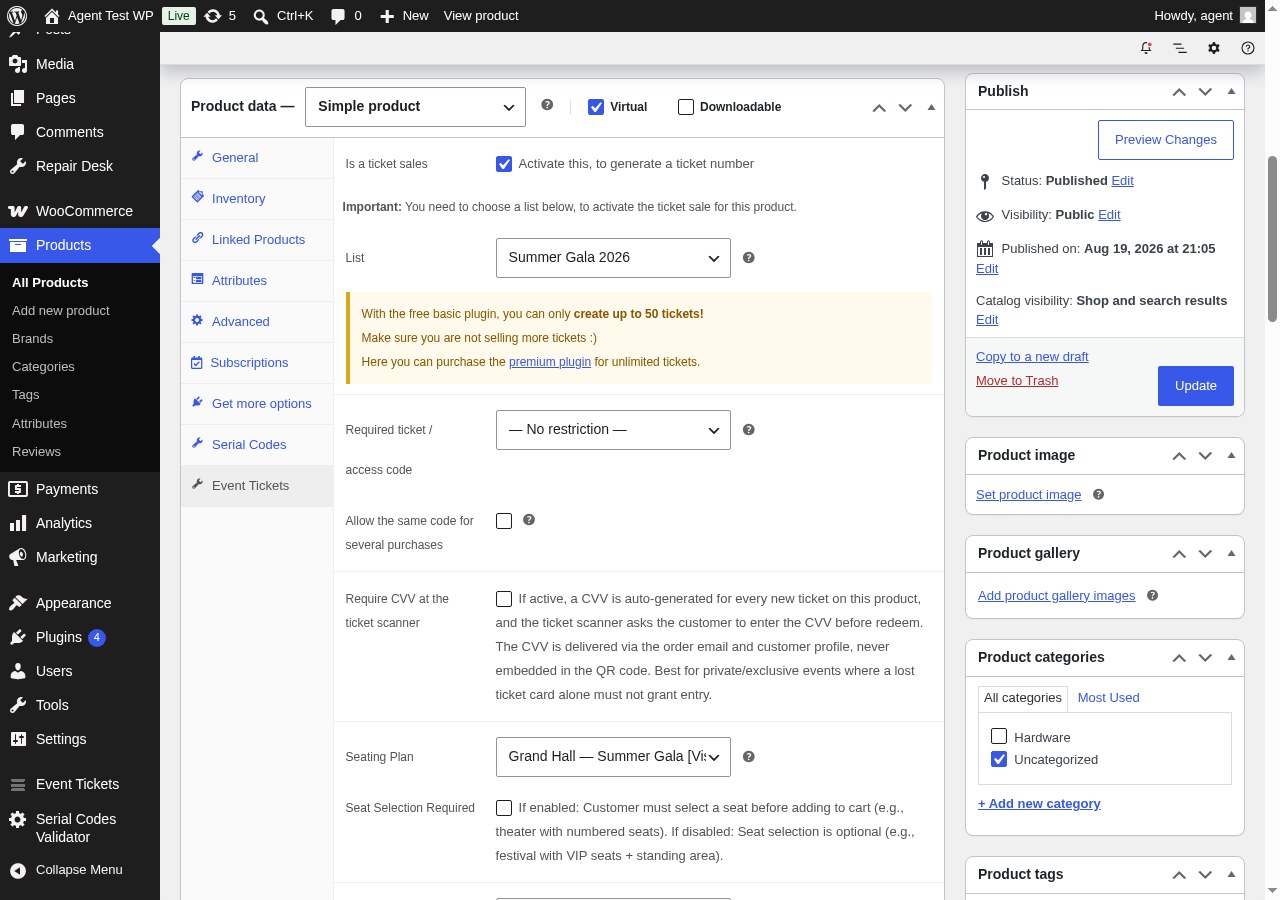1280x900 pixels.
Task: Toggle 'Is a ticket sales' activation checkbox
Action: pos(504,163)
